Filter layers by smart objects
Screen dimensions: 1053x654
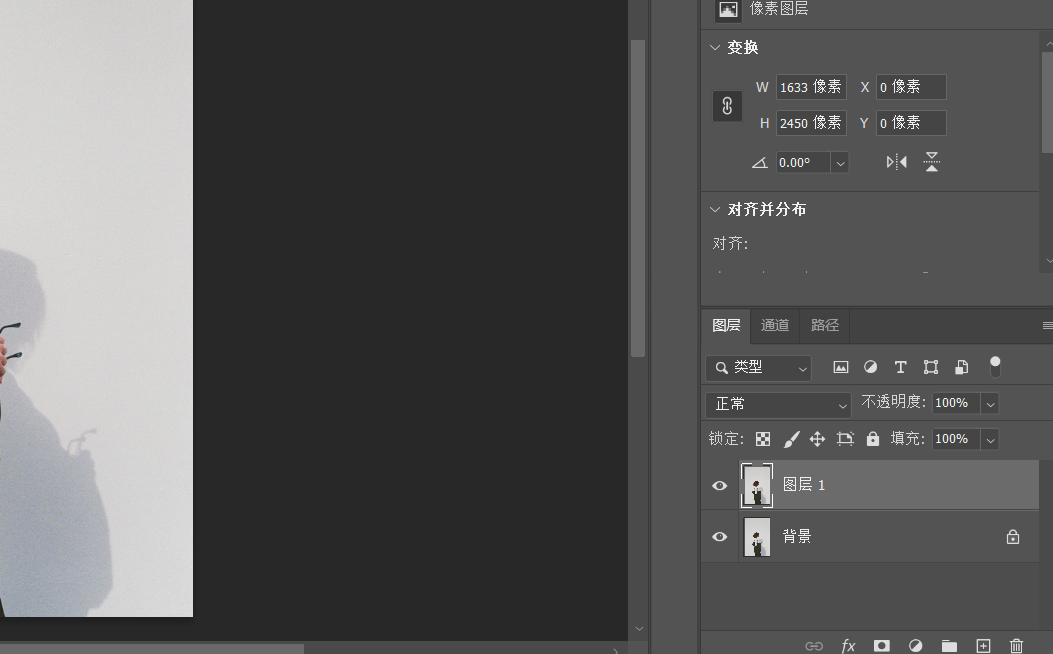click(x=962, y=367)
